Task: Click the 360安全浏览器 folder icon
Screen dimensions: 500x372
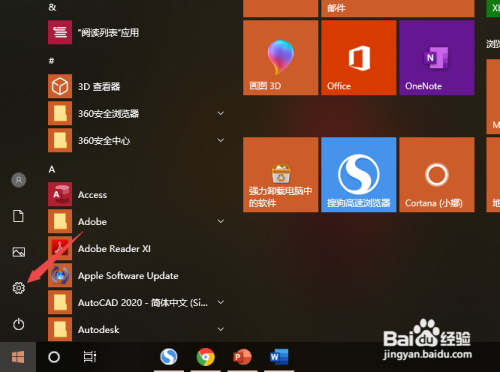Action: pos(60,113)
